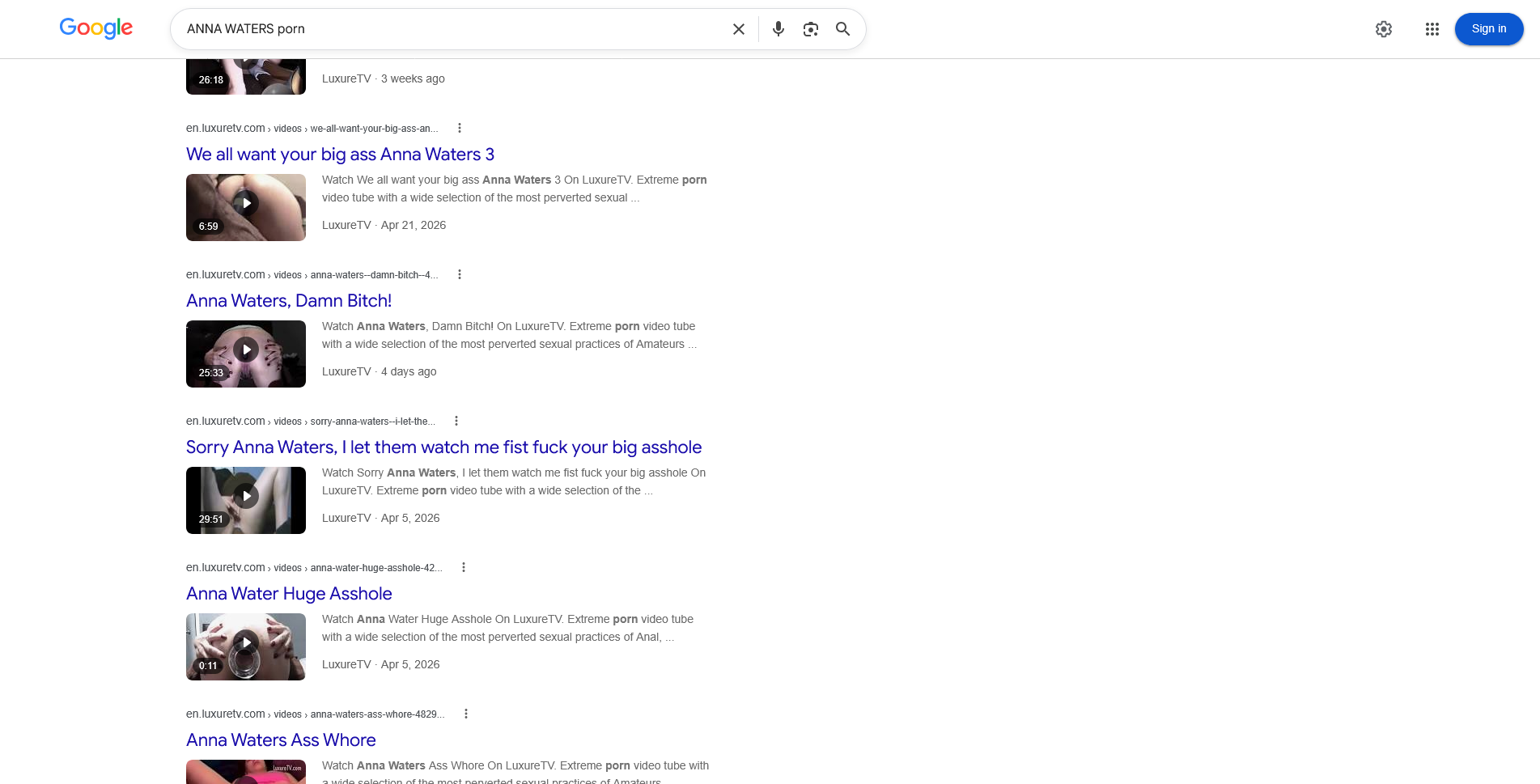Open three-dot menu for the 25:33 video result

point(460,274)
